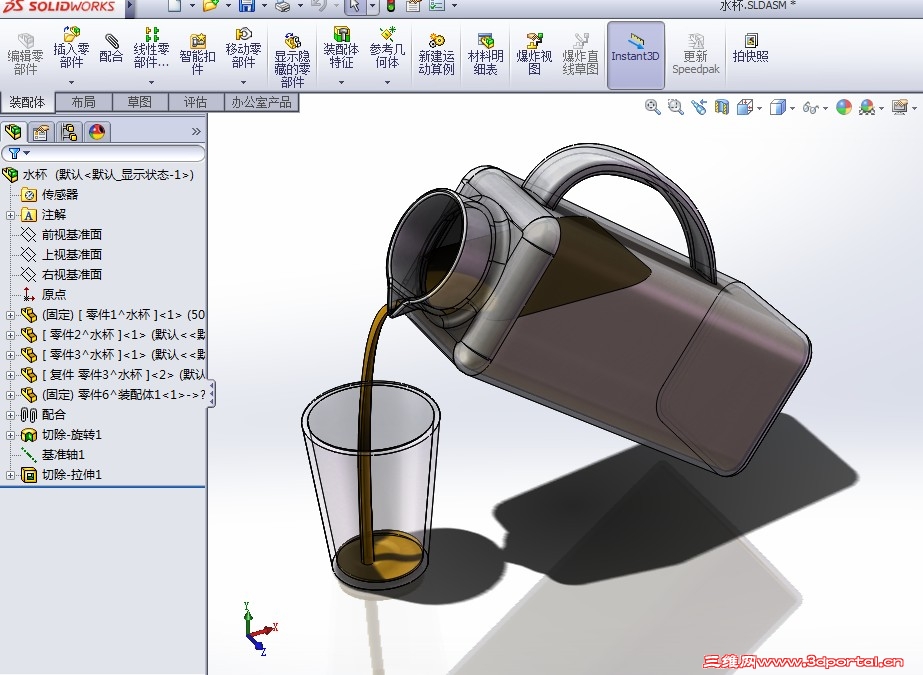This screenshot has height=675, width=923.
Task: Expand the 切除-拉伸1 feature node
Action: 10,476
